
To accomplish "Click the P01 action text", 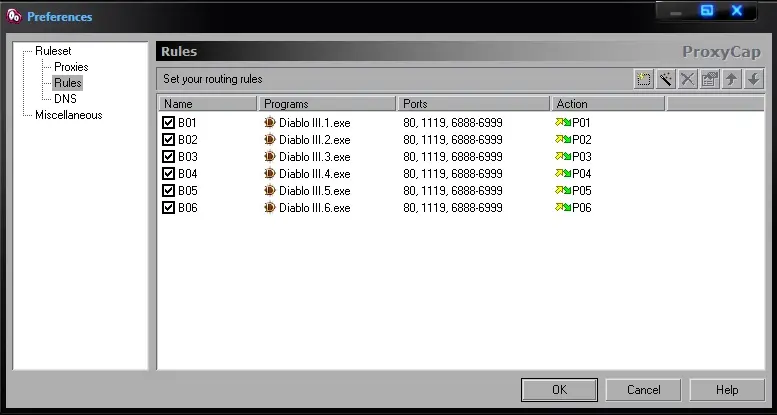I will click(x=581, y=122).
